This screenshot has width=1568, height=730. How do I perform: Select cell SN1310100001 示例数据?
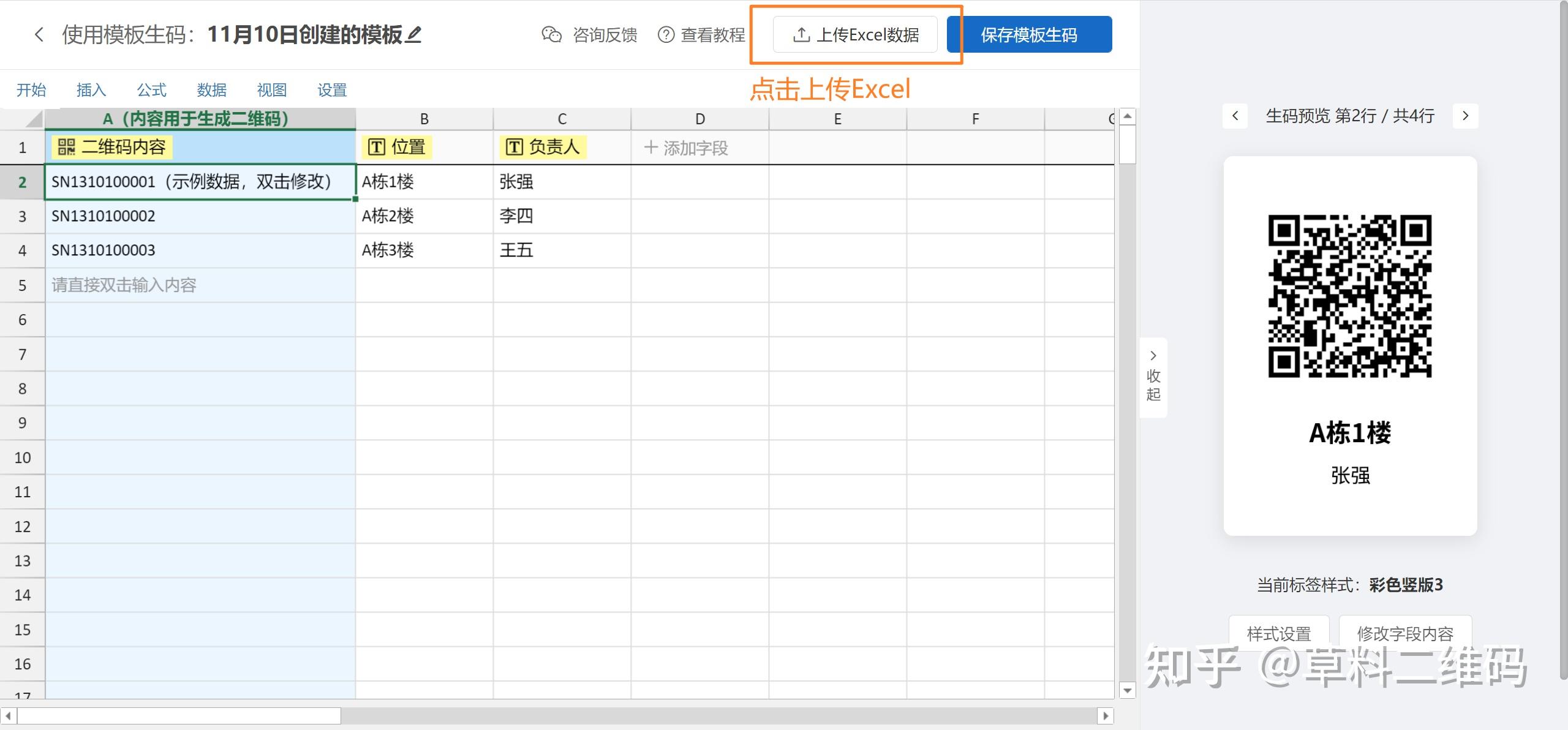tap(200, 181)
